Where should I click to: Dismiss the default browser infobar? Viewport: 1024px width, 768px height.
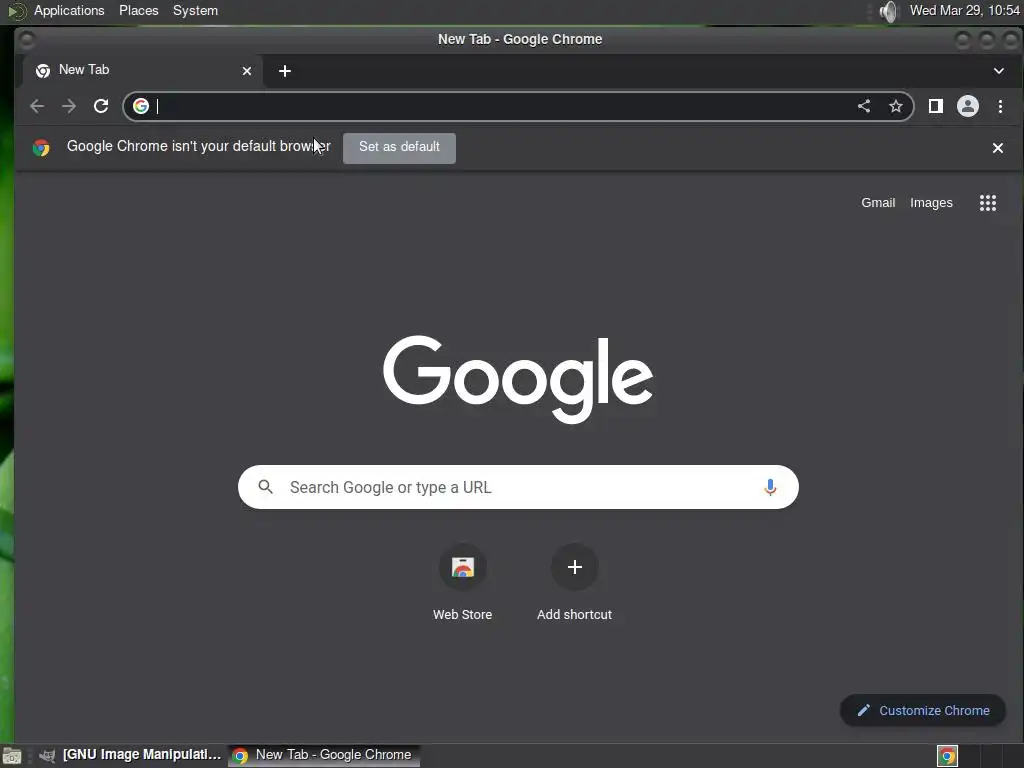tap(997, 148)
